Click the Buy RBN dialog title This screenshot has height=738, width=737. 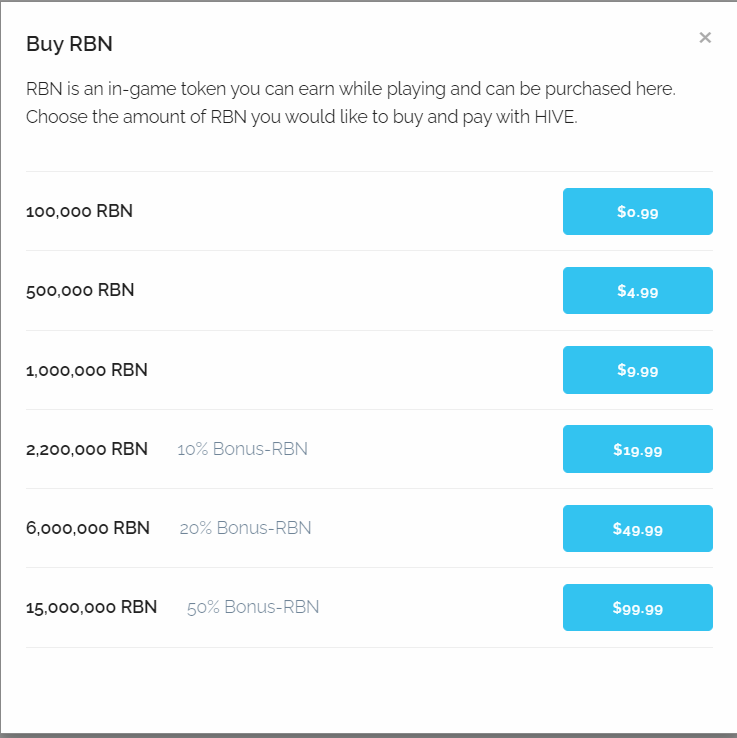coord(69,44)
